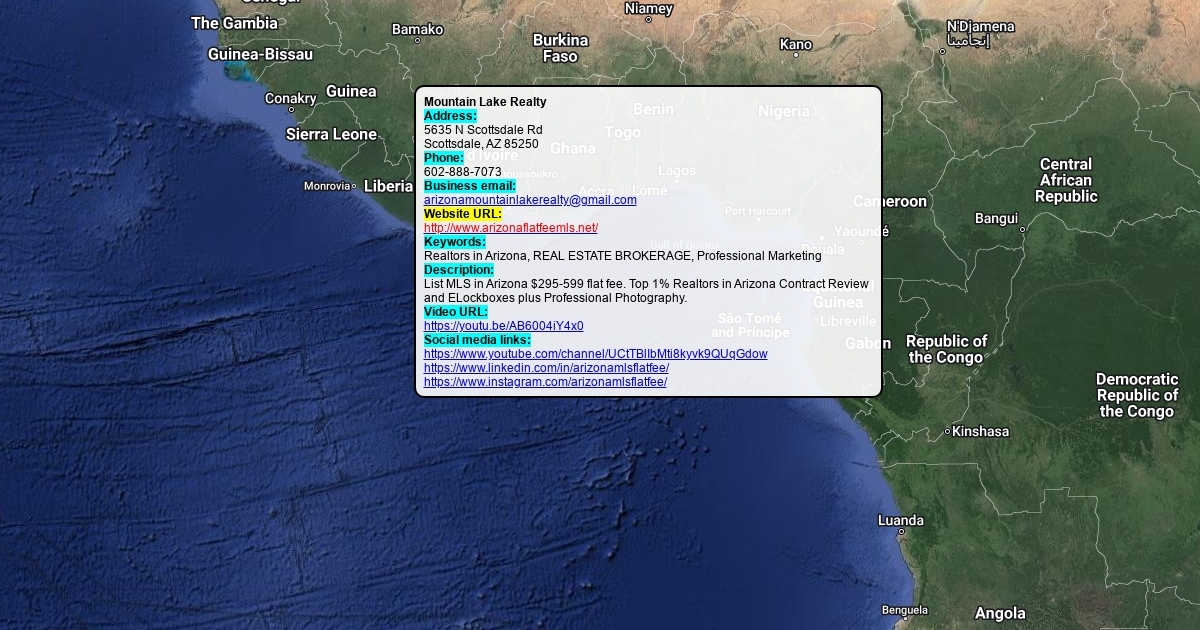Click the N'Djamena city label on map
Image resolution: width=1200 pixels, height=630 pixels.
981,27
